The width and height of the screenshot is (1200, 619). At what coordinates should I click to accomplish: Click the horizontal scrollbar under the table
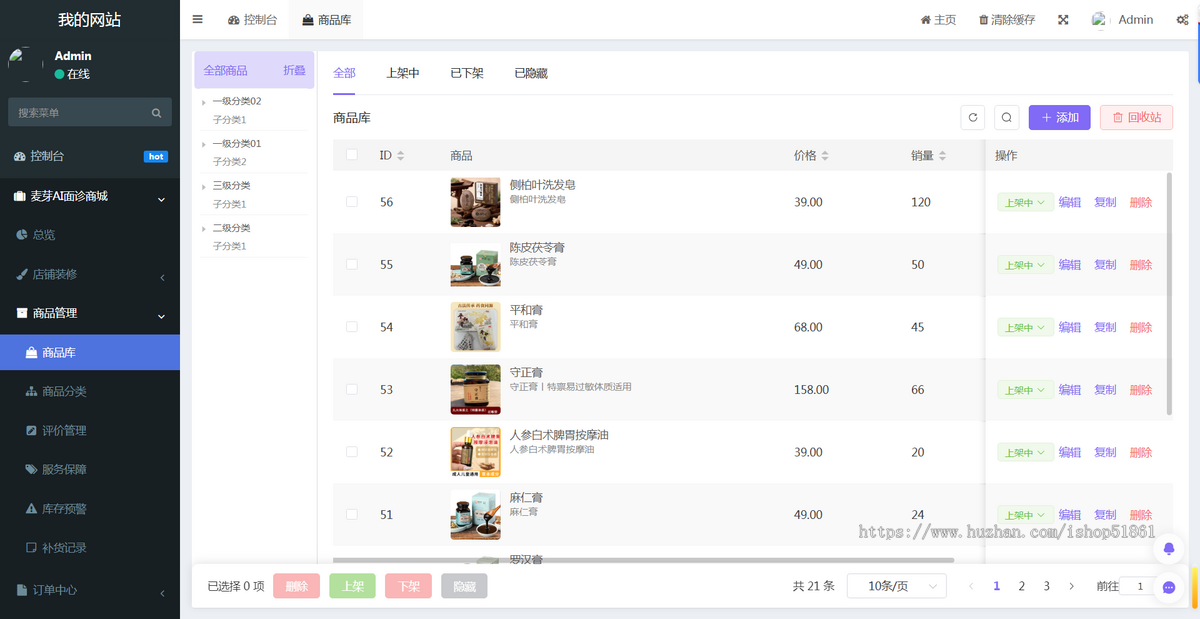[643, 561]
